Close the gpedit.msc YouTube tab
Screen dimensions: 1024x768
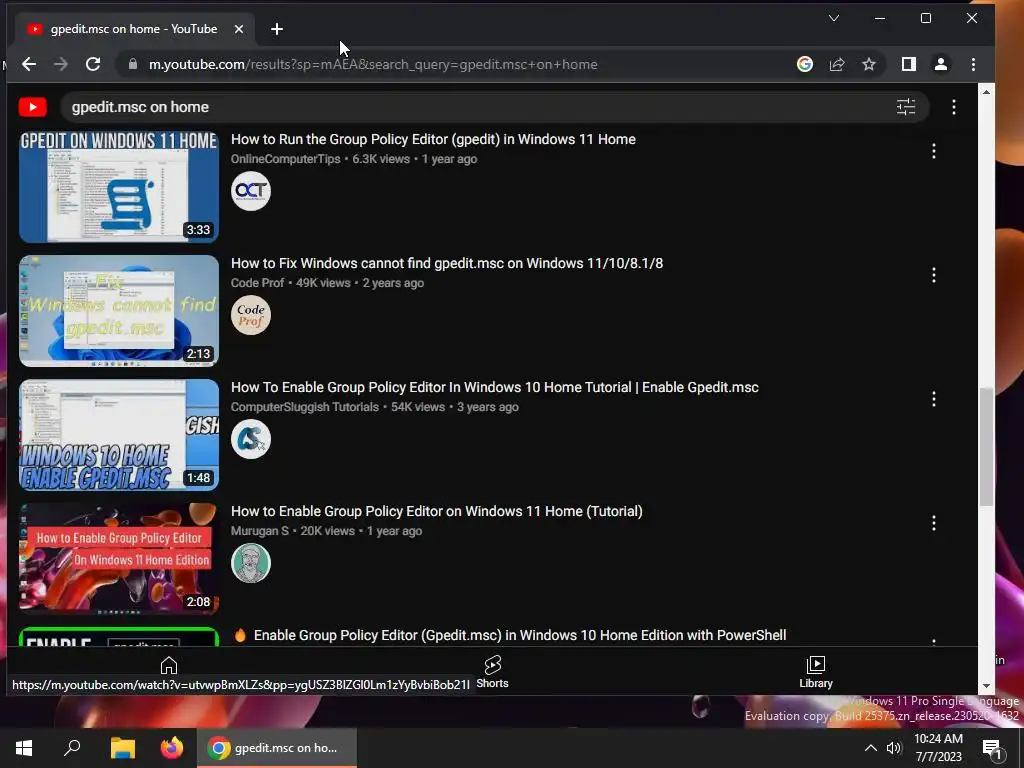tap(239, 29)
